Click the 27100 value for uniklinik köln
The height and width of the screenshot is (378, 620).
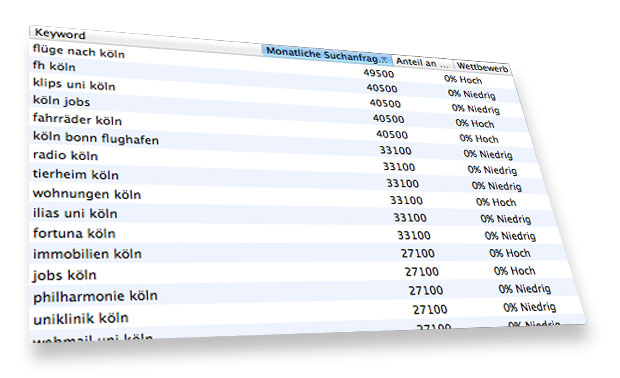pos(430,309)
